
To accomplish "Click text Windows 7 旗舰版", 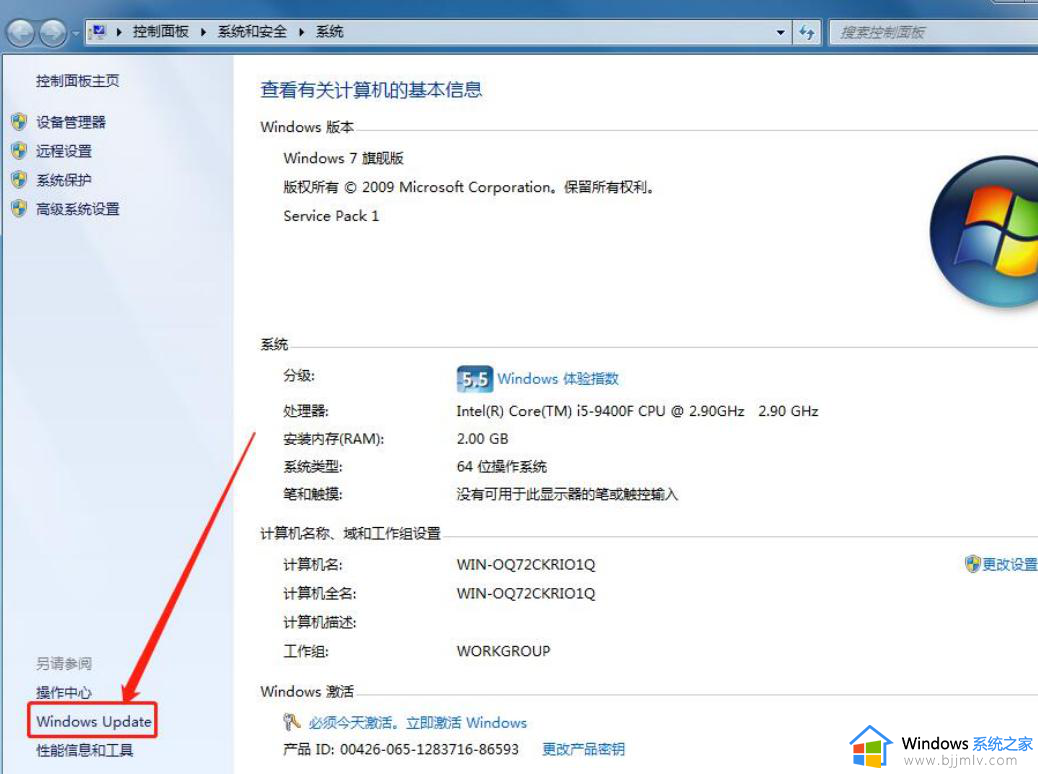I will pos(343,158).
